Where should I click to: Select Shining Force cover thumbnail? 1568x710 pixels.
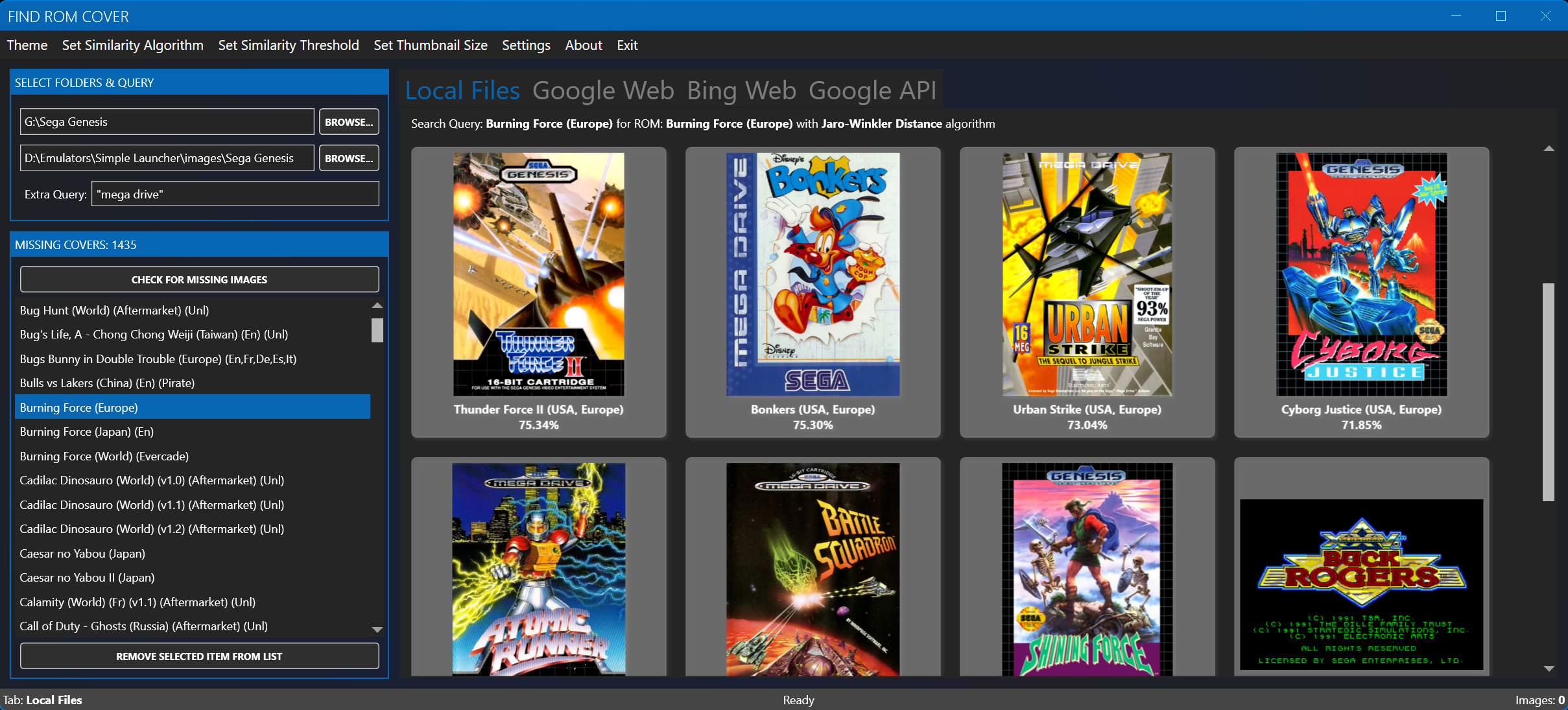point(1087,568)
